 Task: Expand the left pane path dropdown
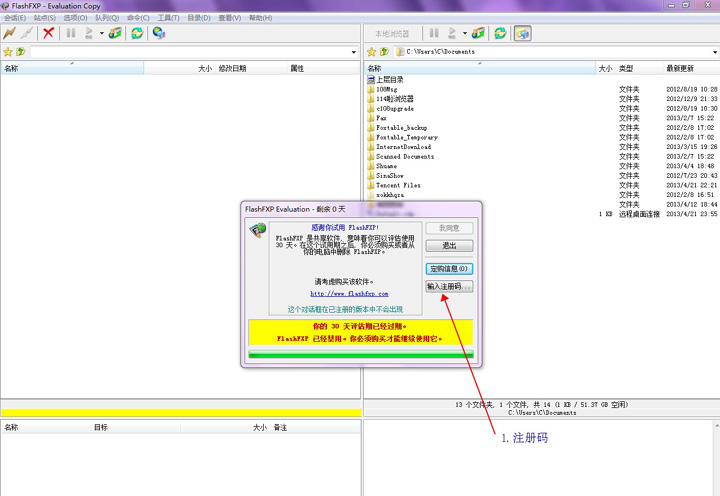(x=353, y=52)
